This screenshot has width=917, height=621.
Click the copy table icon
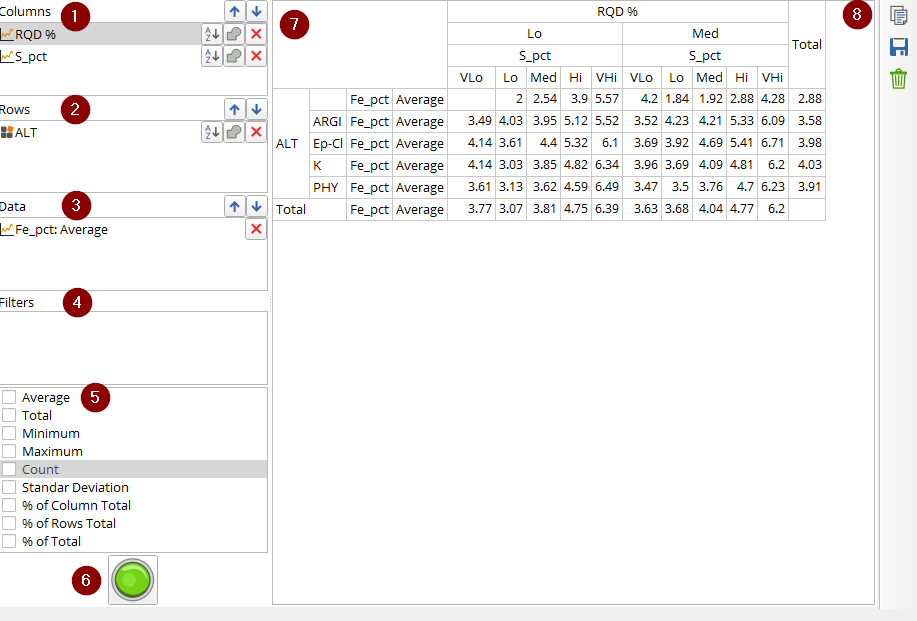(x=898, y=16)
